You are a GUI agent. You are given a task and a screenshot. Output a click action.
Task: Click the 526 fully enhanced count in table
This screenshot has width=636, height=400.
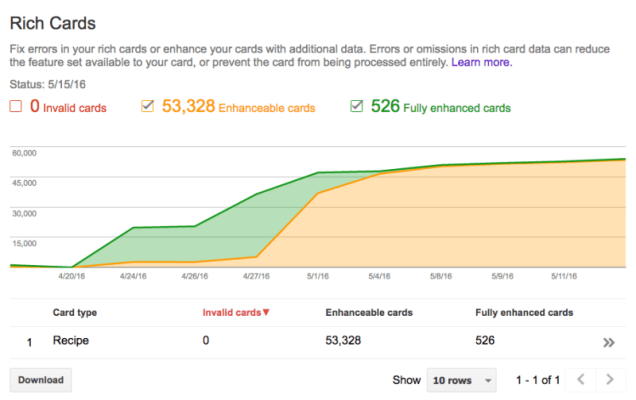pos(485,341)
